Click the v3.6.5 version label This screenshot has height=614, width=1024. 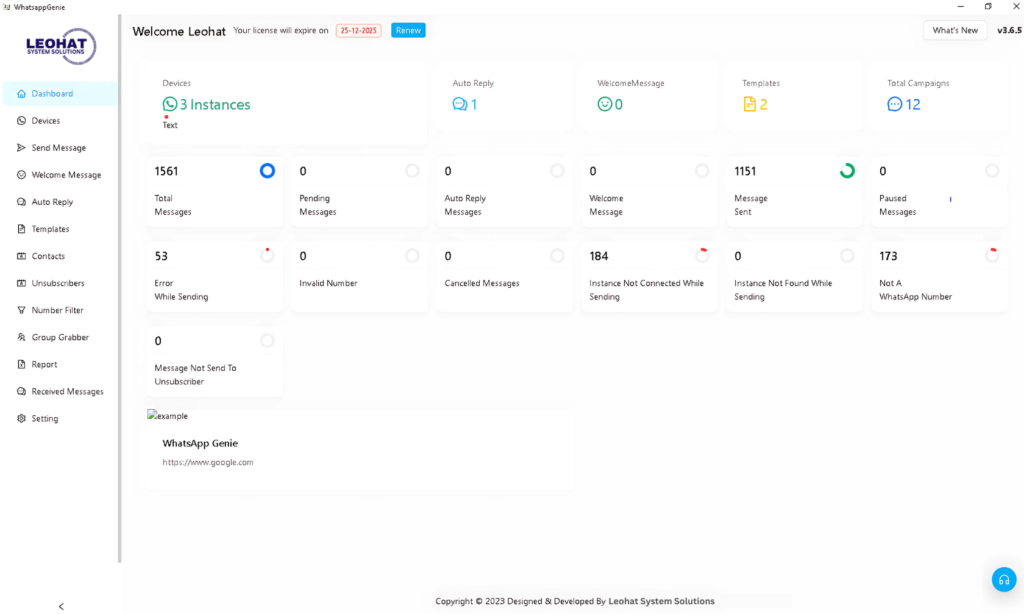pos(1009,30)
